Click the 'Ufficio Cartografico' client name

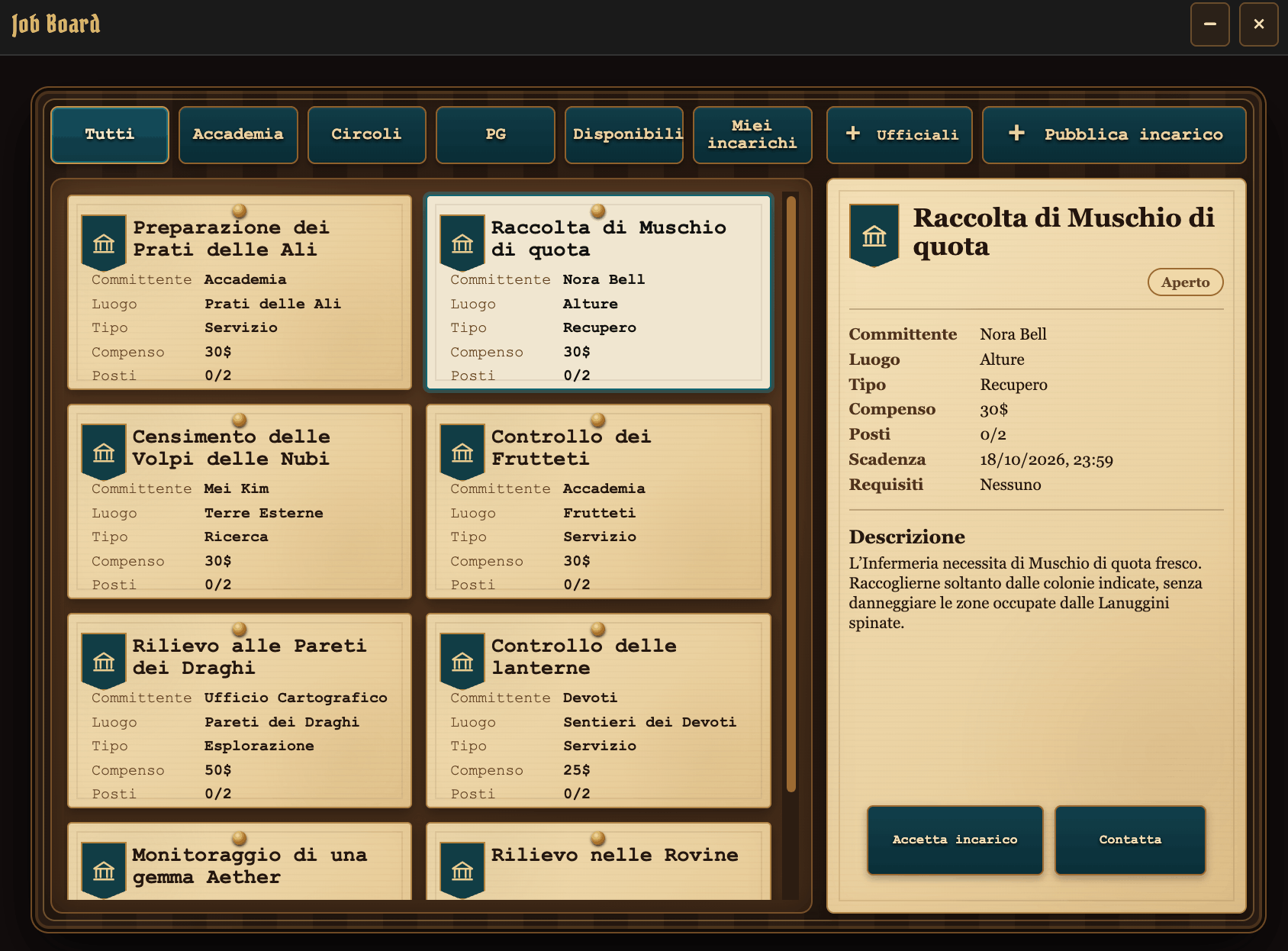pos(296,698)
